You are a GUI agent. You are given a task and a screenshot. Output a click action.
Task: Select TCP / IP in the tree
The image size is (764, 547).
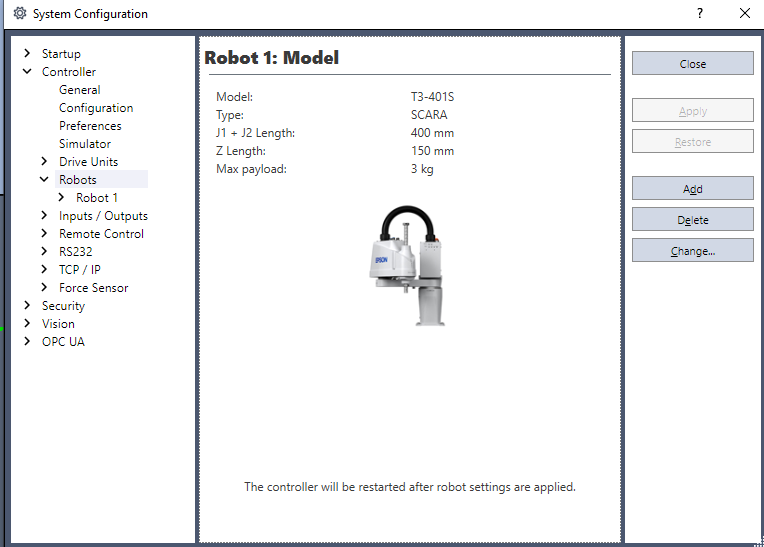point(80,270)
